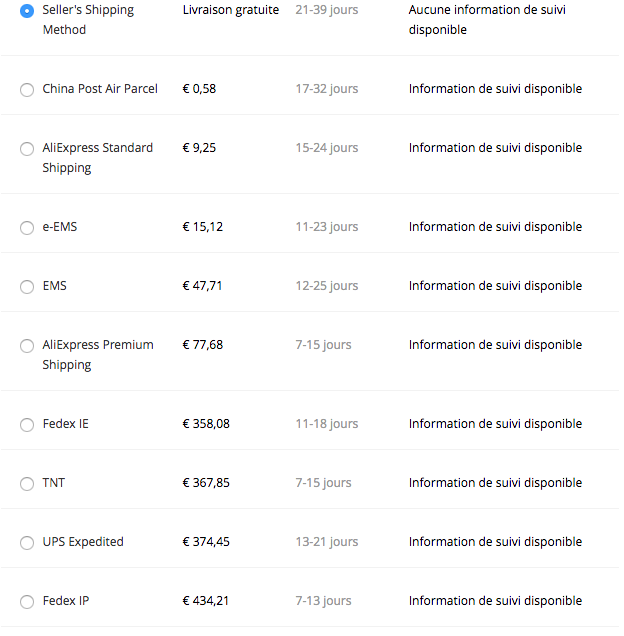The image size is (624, 636).
Task: Click the € 0,58 price
Action: (199, 89)
